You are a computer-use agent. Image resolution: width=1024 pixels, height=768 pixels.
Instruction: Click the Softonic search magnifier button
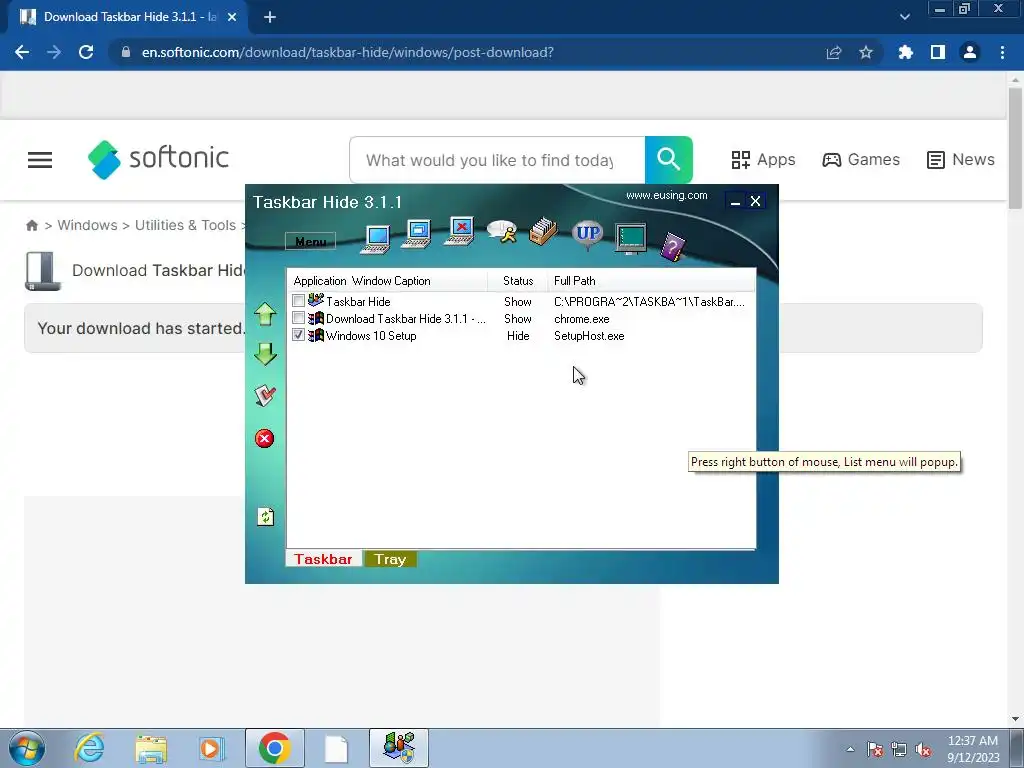(669, 160)
